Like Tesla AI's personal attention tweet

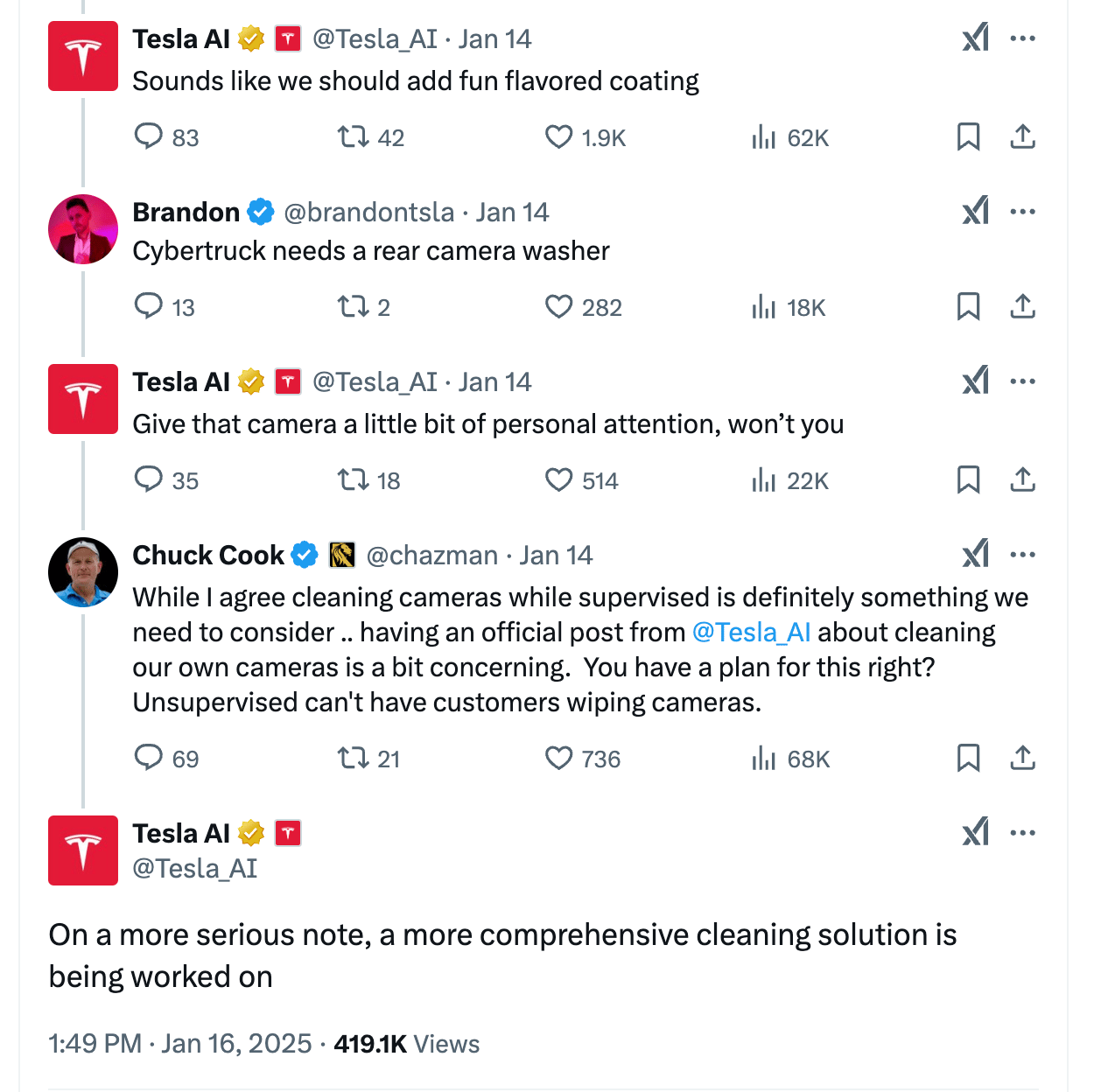pos(558,480)
